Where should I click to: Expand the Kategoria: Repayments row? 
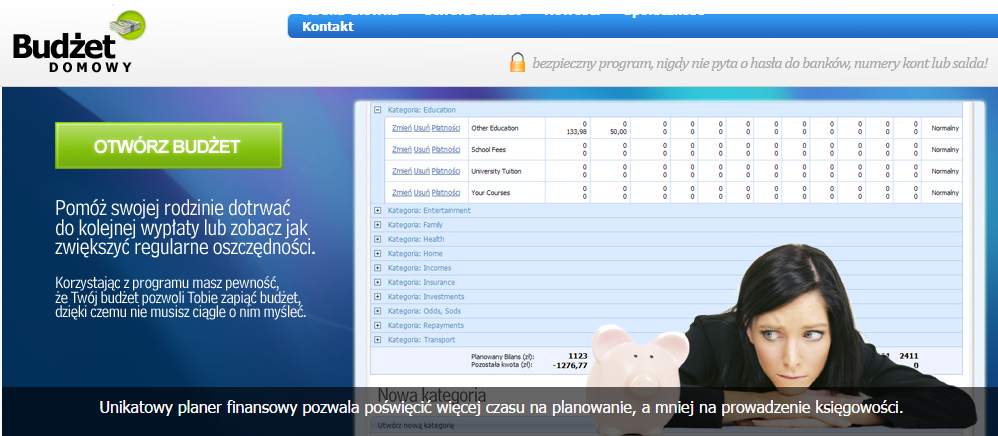pyautogui.click(x=377, y=325)
